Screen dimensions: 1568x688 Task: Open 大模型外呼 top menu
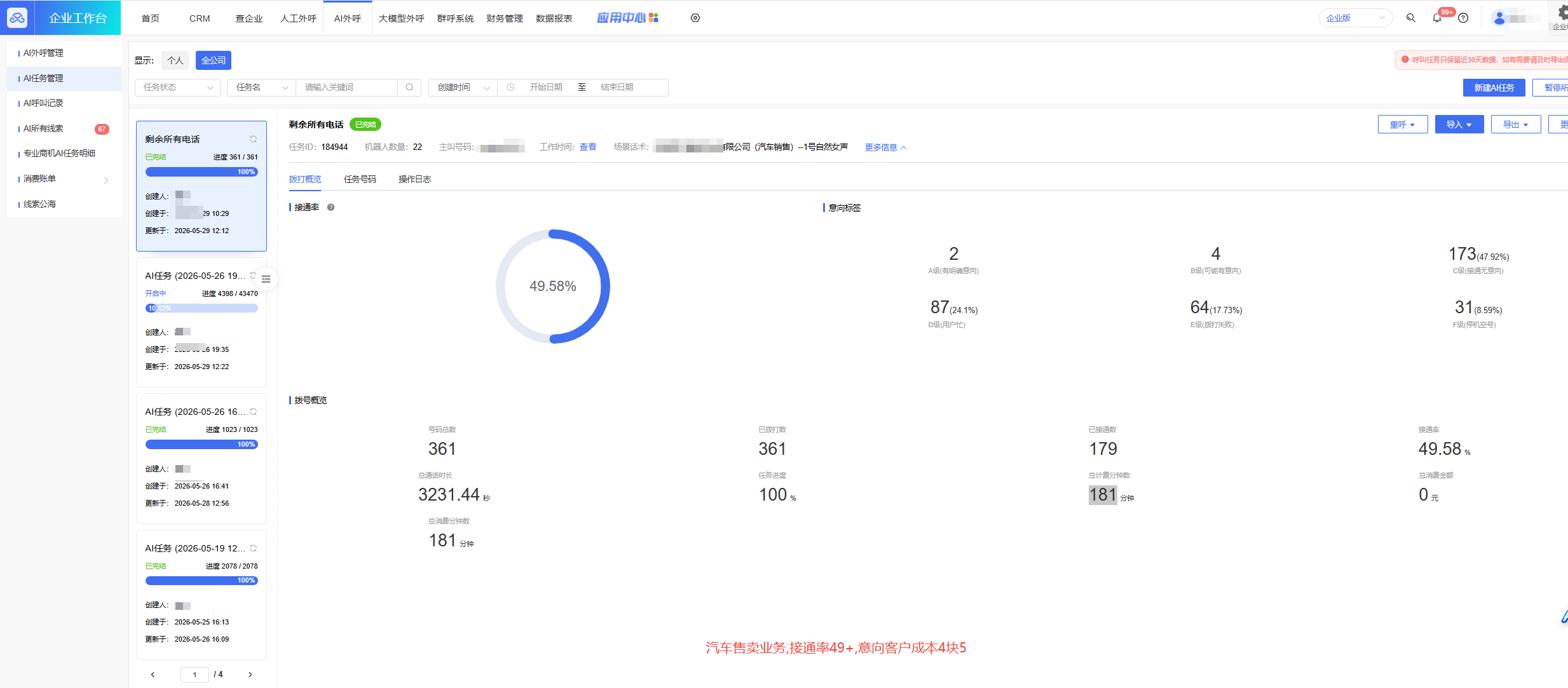coord(401,18)
